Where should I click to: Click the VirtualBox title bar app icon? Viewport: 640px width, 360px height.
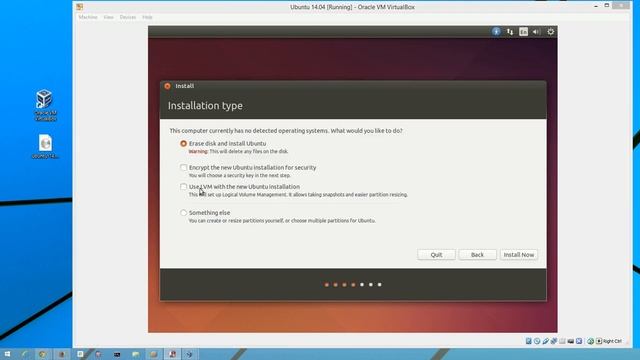tap(80, 7)
